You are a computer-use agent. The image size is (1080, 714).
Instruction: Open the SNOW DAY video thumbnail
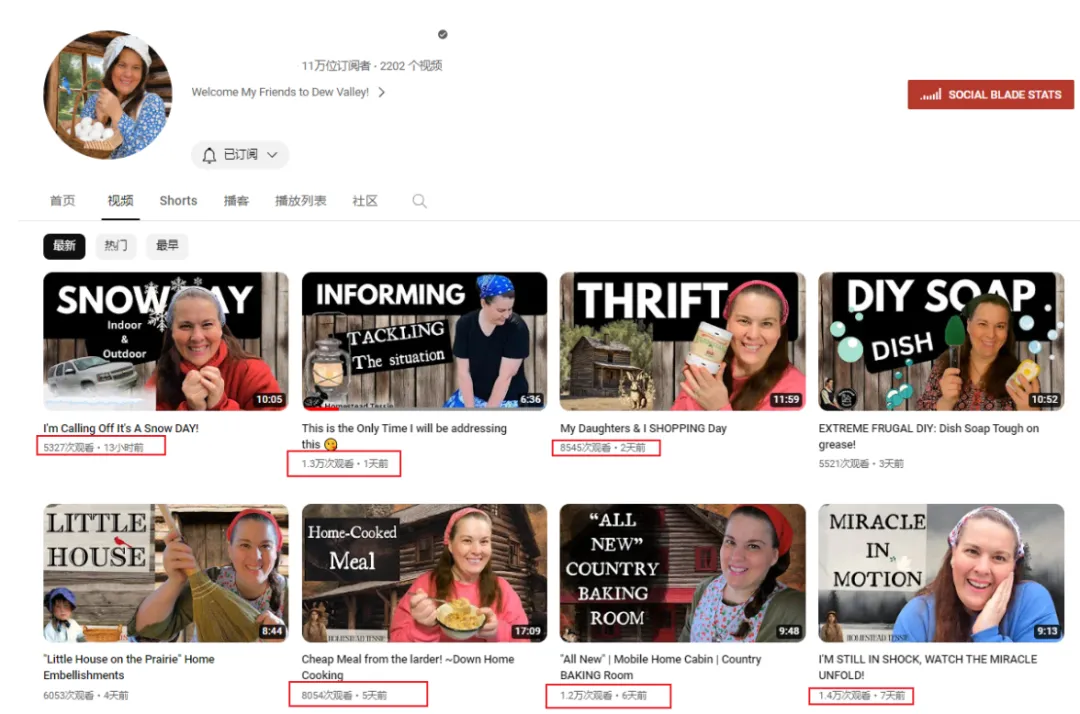[166, 342]
